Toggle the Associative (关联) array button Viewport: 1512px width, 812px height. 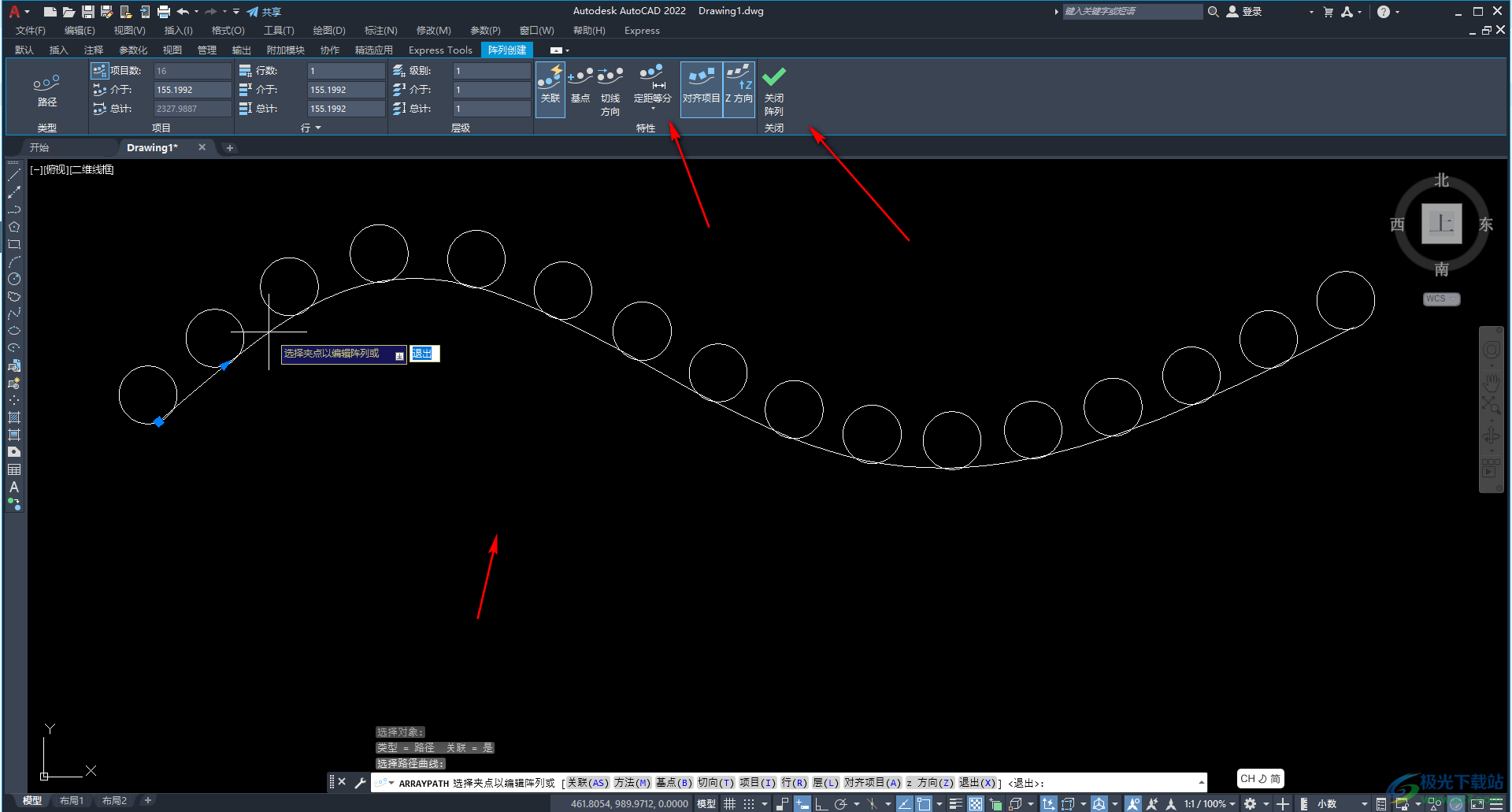550,90
